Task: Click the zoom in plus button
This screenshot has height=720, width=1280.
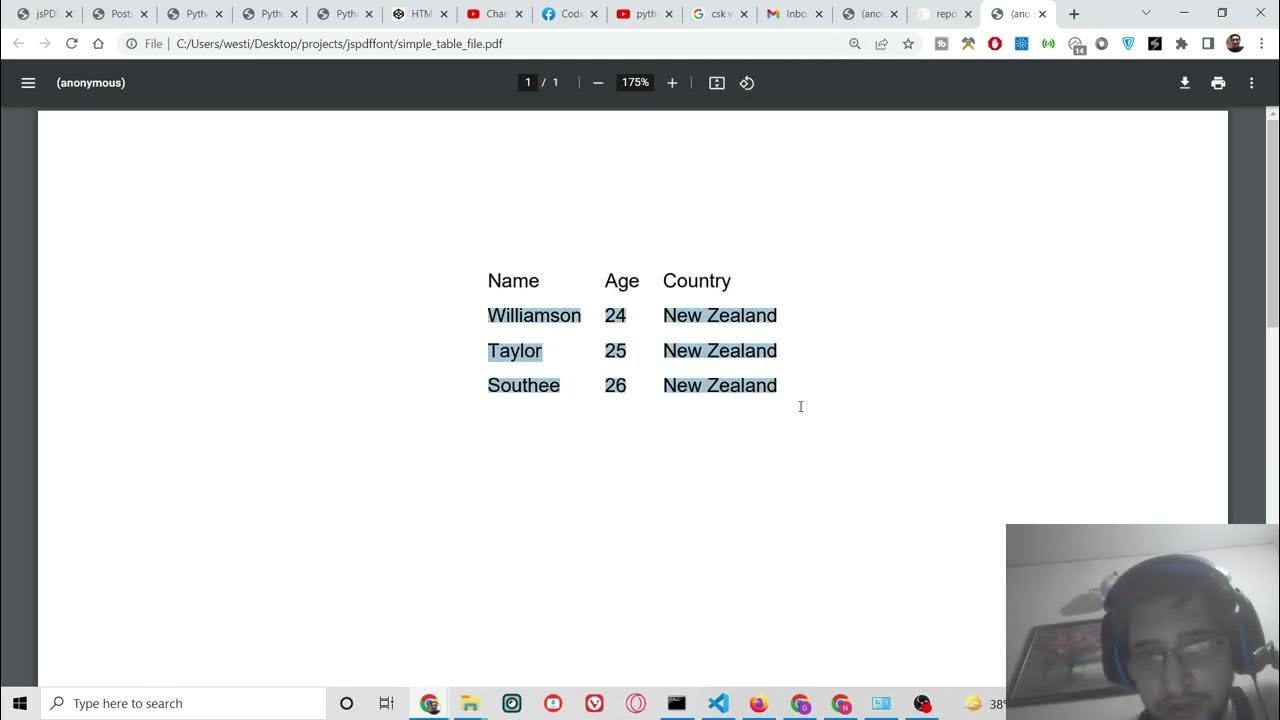Action: tap(672, 83)
